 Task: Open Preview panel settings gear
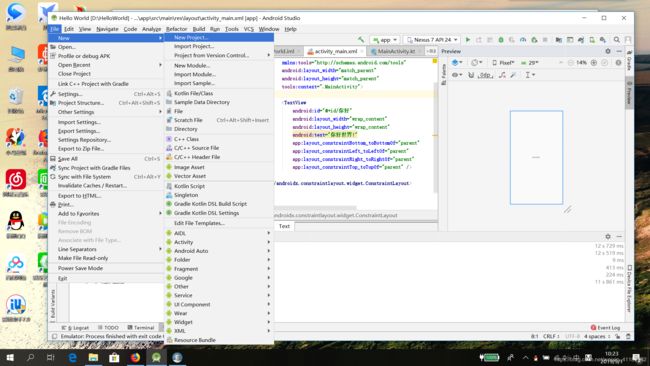(608, 51)
